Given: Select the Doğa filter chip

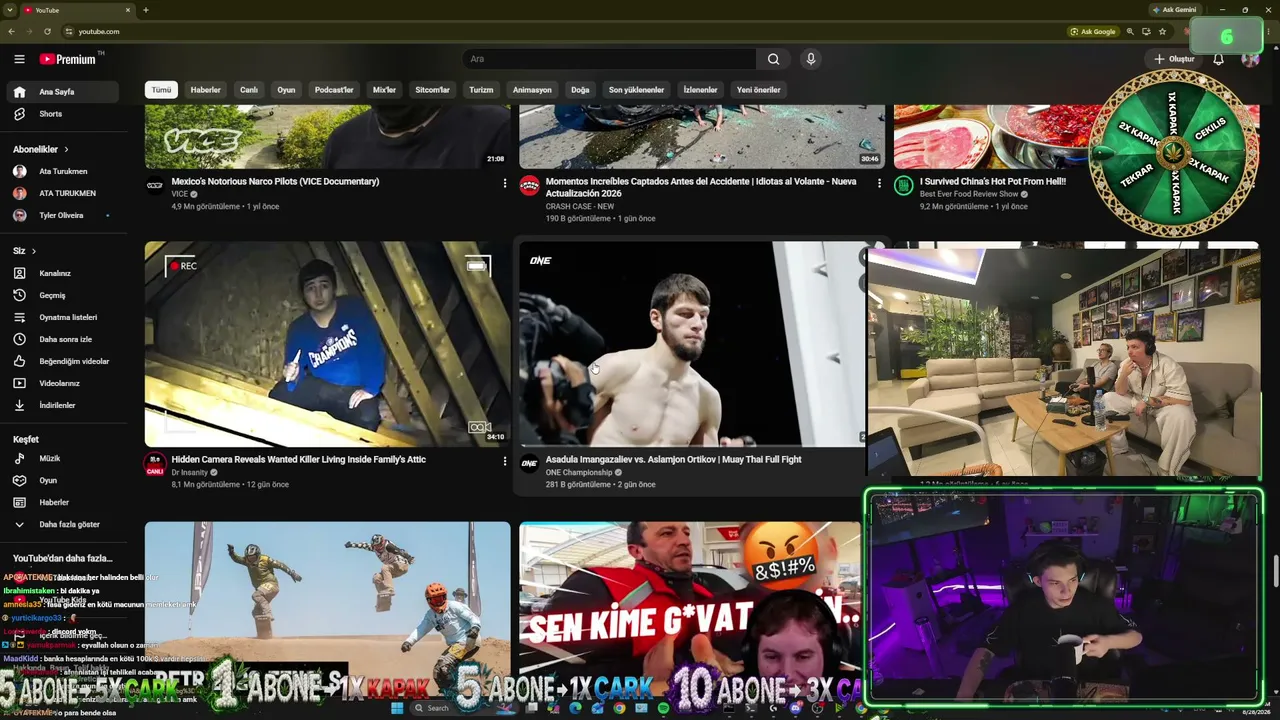Looking at the screenshot, I should 580,90.
